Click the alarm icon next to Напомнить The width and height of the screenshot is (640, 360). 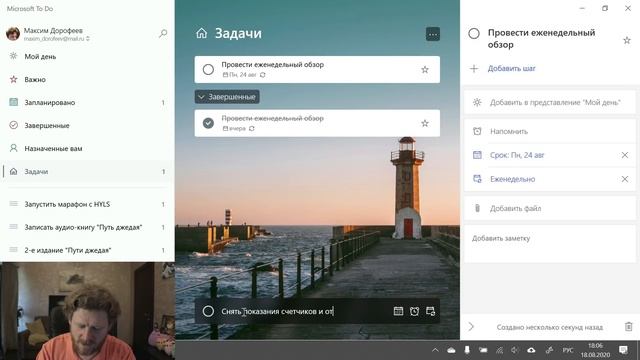477,131
